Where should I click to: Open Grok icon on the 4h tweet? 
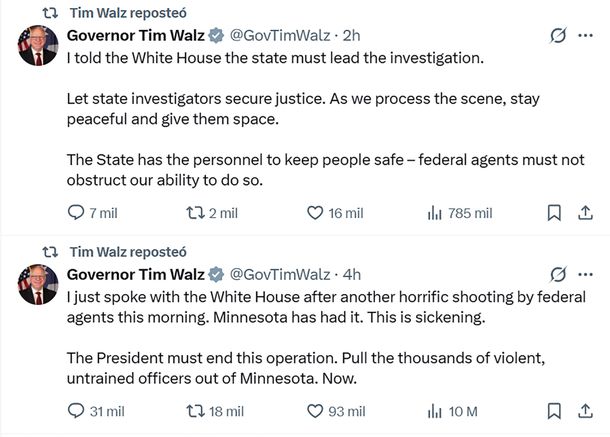(x=560, y=274)
